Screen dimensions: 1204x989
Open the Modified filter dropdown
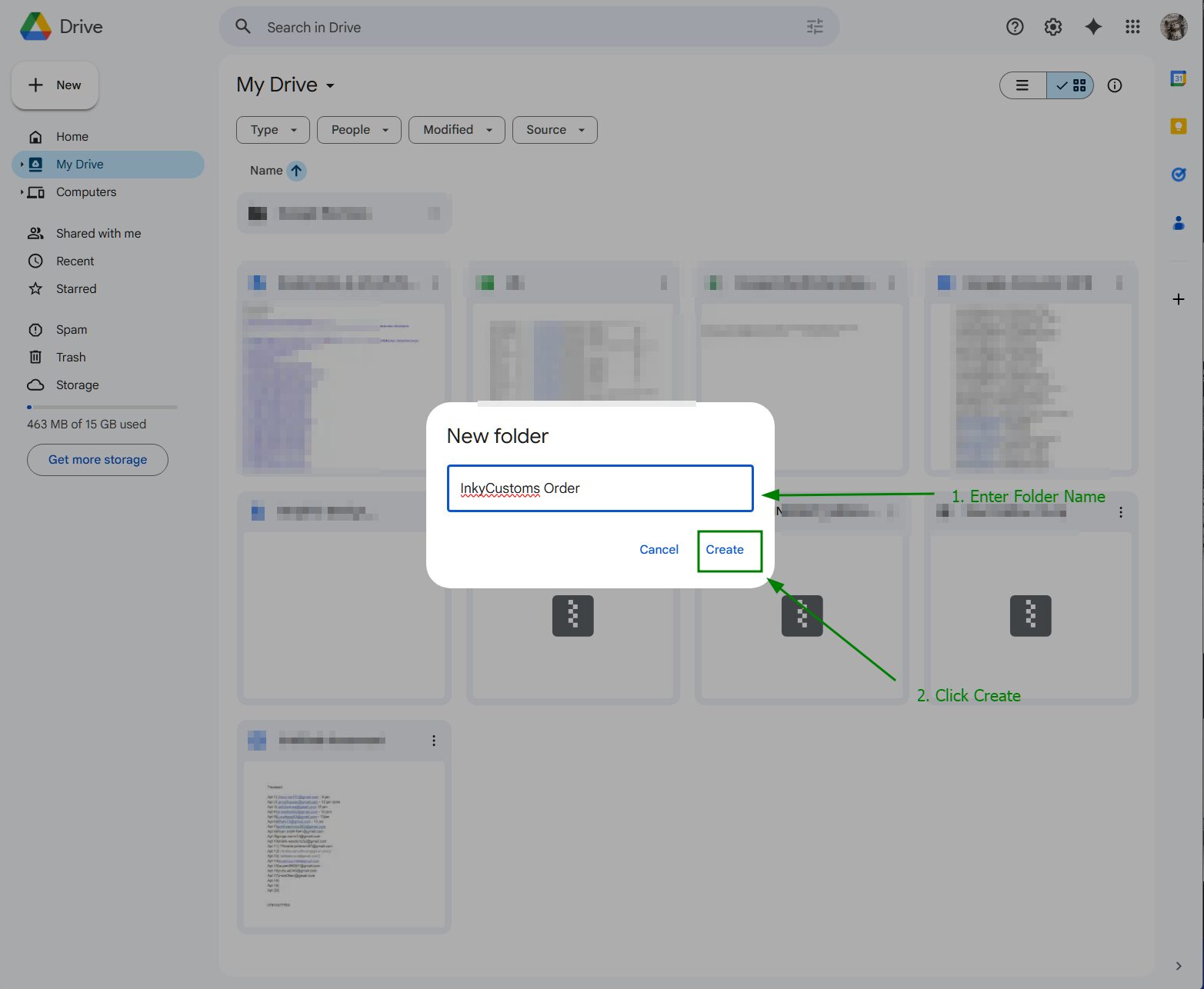point(457,130)
